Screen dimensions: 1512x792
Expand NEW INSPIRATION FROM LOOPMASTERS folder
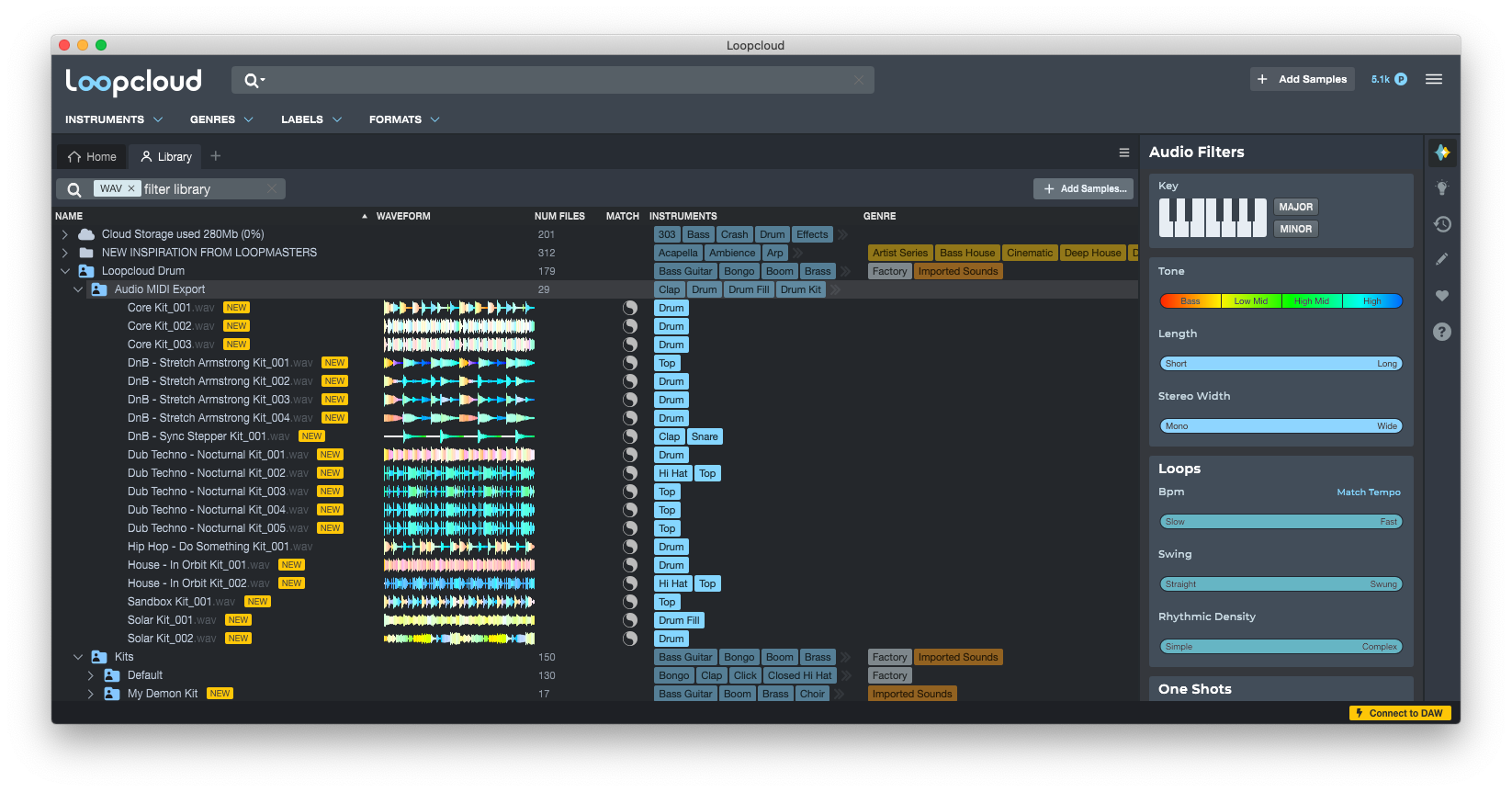(x=64, y=253)
